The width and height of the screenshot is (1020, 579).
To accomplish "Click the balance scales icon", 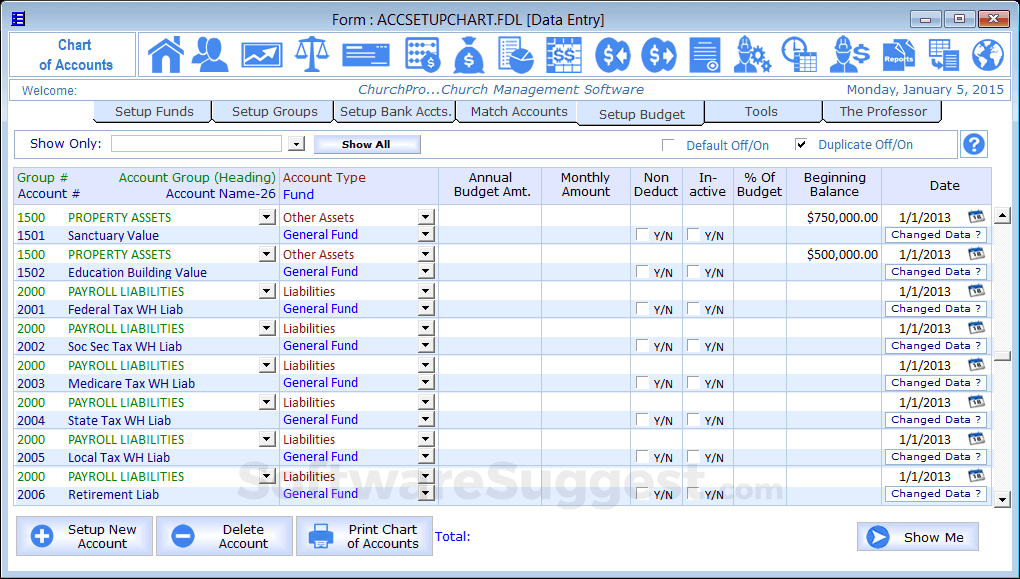I will (314, 55).
